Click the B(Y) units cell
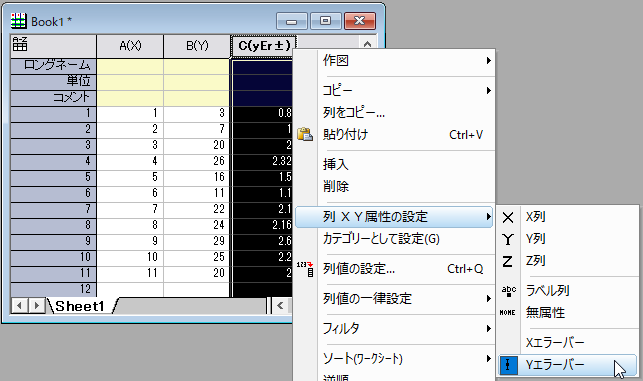The height and width of the screenshot is (381, 643). 197,81
